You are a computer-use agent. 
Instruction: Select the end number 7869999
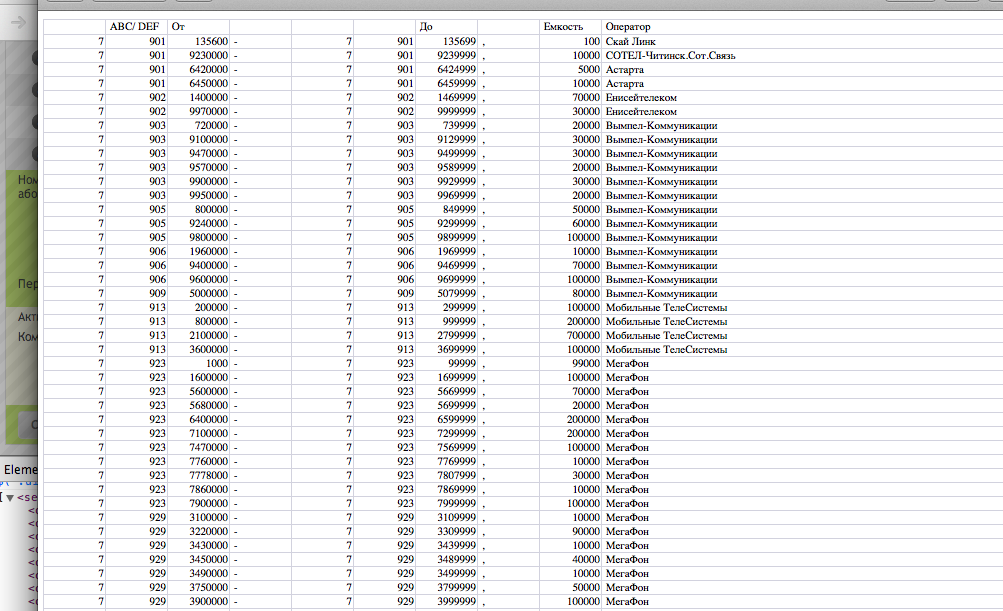(456, 490)
